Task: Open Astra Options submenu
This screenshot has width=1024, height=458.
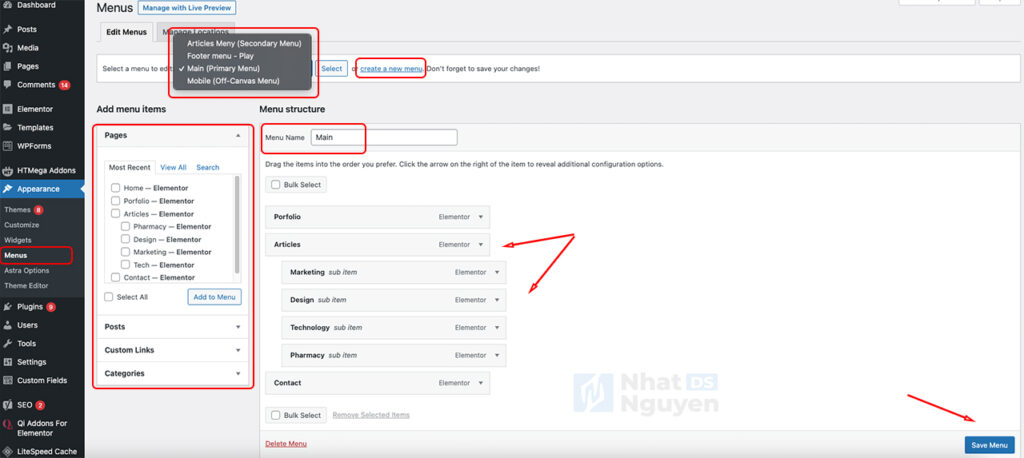Action: tap(27, 270)
